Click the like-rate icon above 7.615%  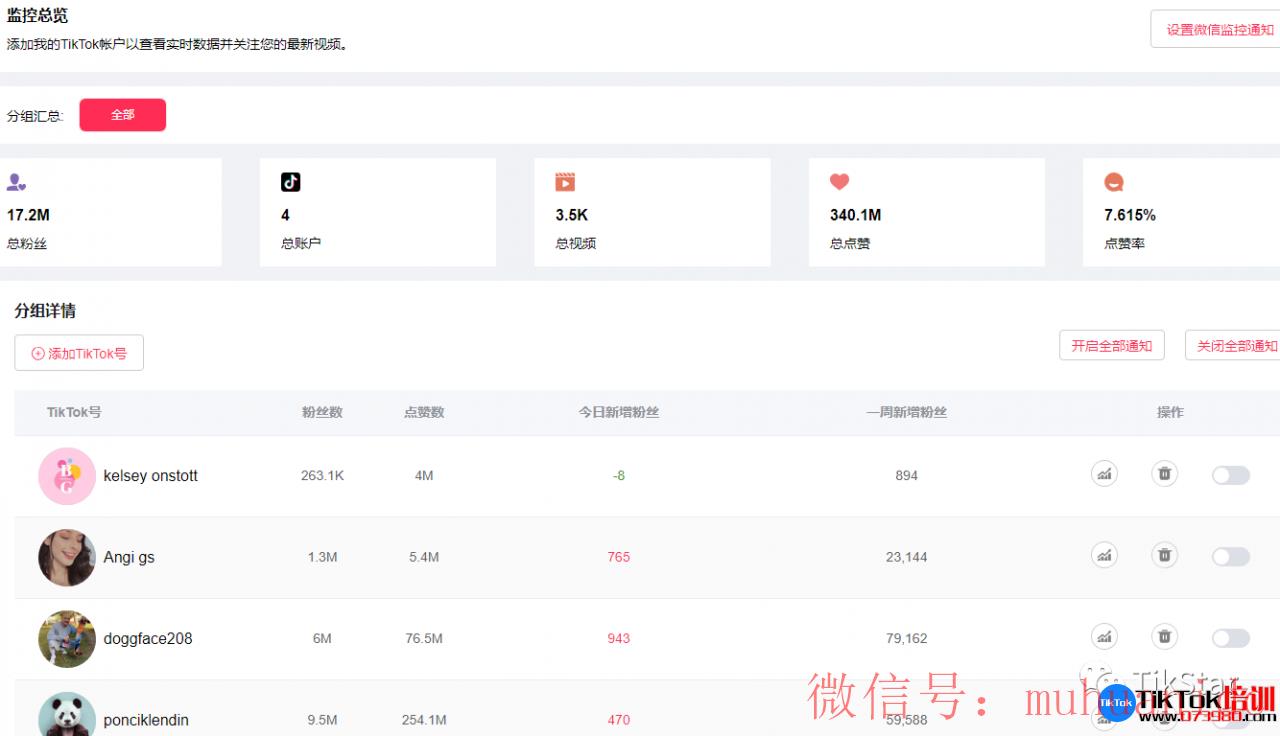1114,182
